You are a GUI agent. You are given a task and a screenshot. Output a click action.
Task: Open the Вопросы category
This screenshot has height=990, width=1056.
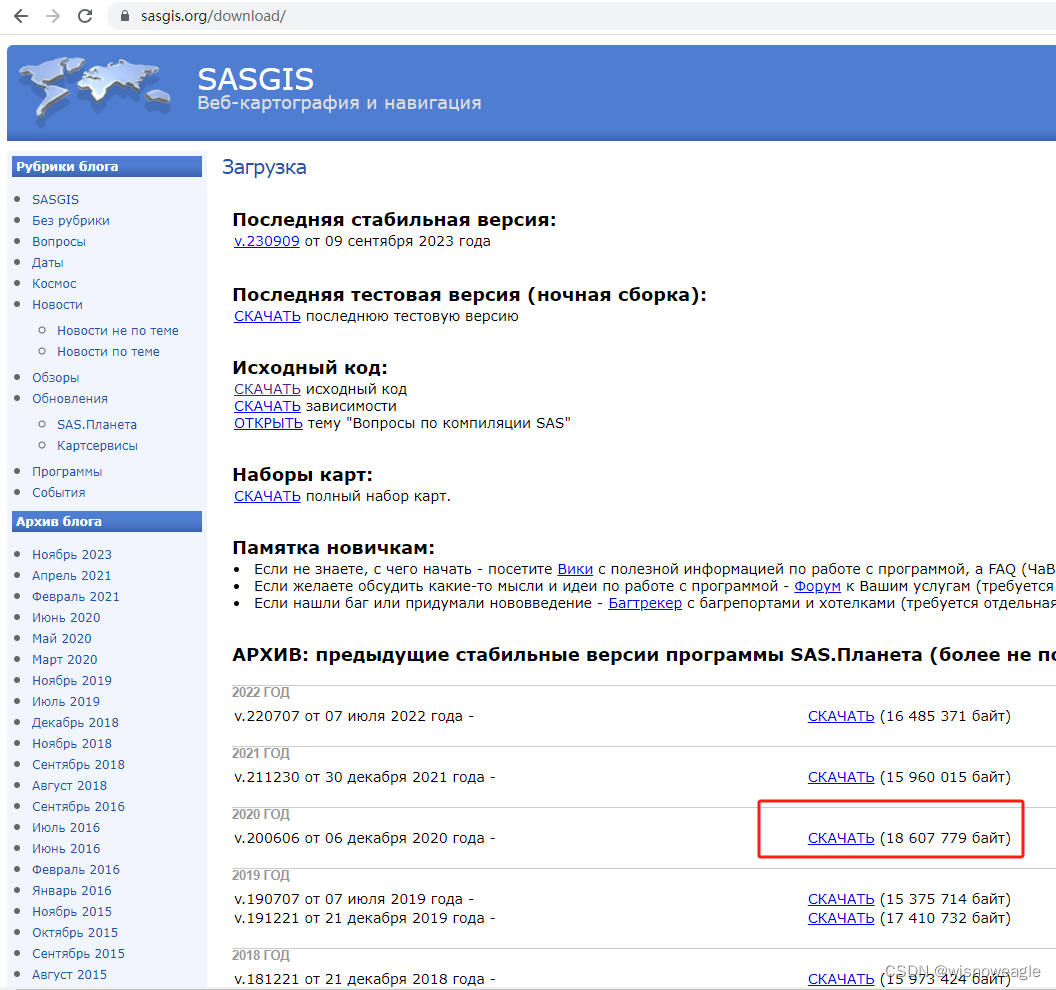59,241
